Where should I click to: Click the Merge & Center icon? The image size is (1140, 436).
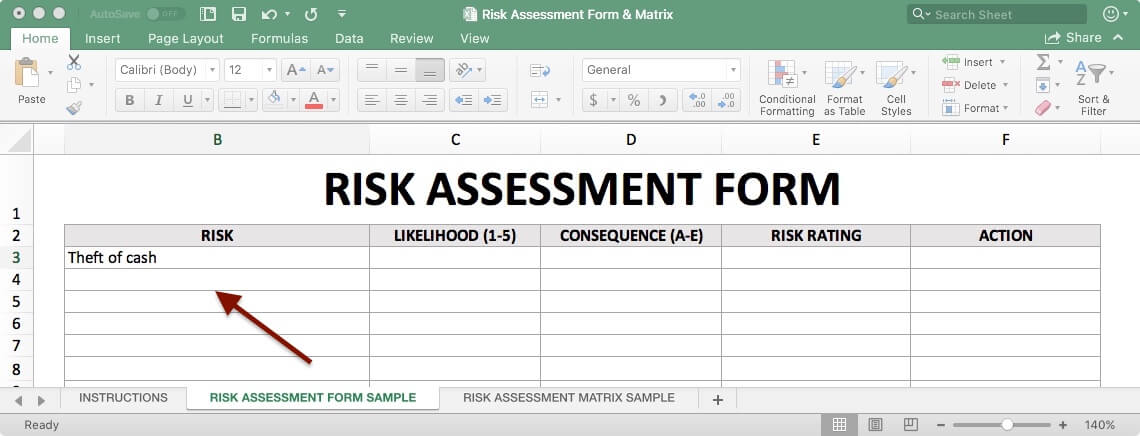click(539, 100)
